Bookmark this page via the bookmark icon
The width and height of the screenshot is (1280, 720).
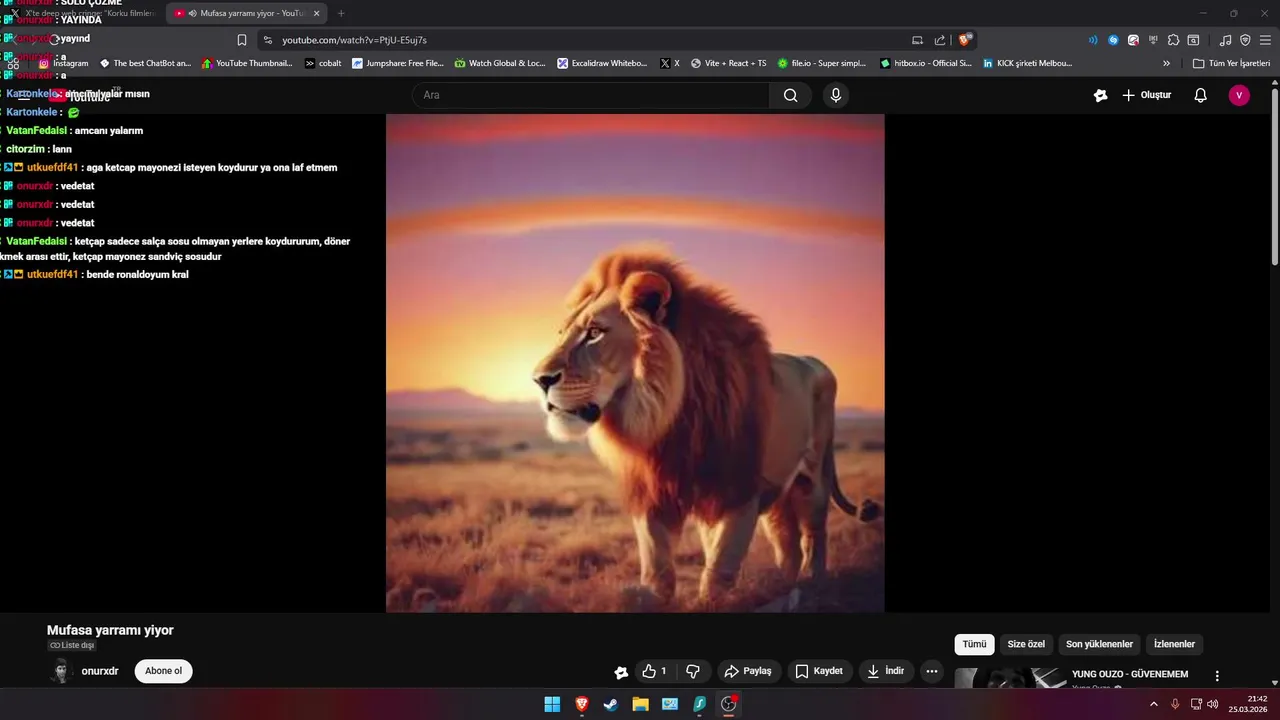click(x=242, y=40)
